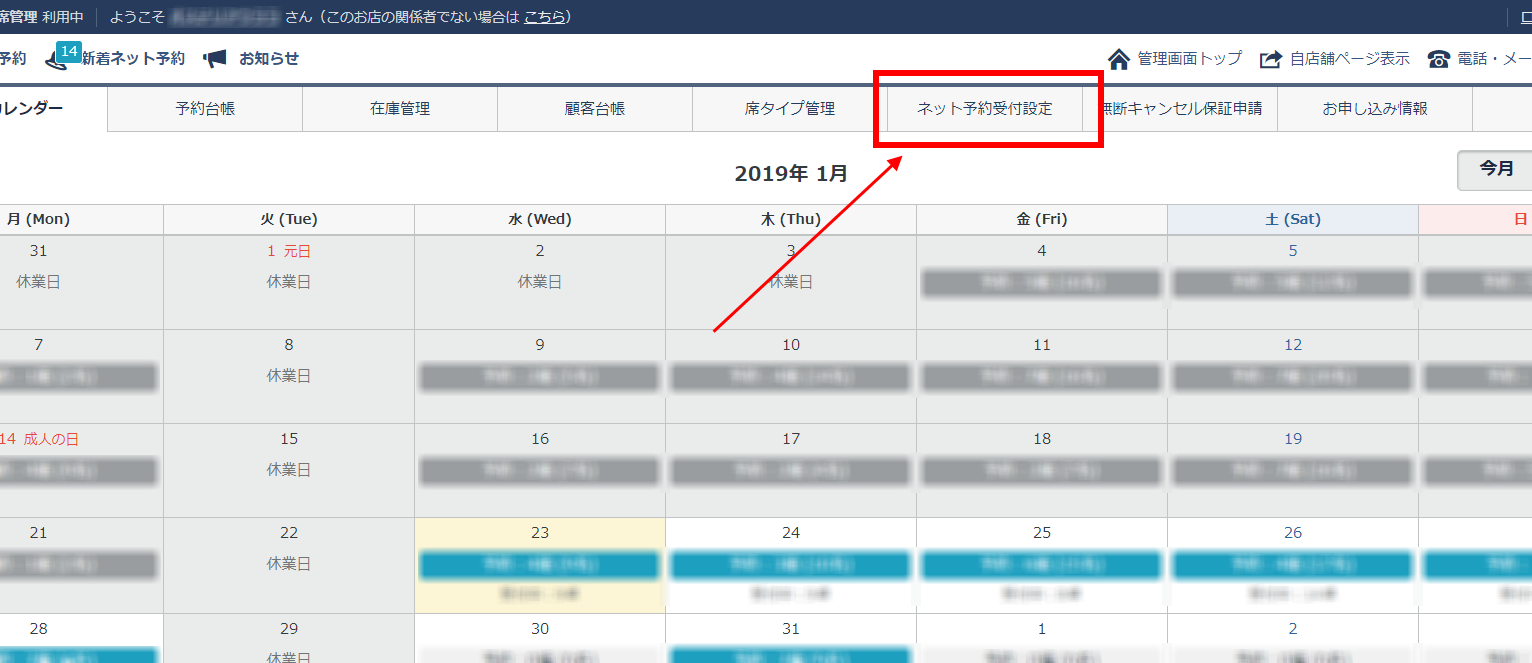The height and width of the screenshot is (663, 1532).
Task: Open the reservation bar on Saturday the 19th
Action: tap(1293, 471)
